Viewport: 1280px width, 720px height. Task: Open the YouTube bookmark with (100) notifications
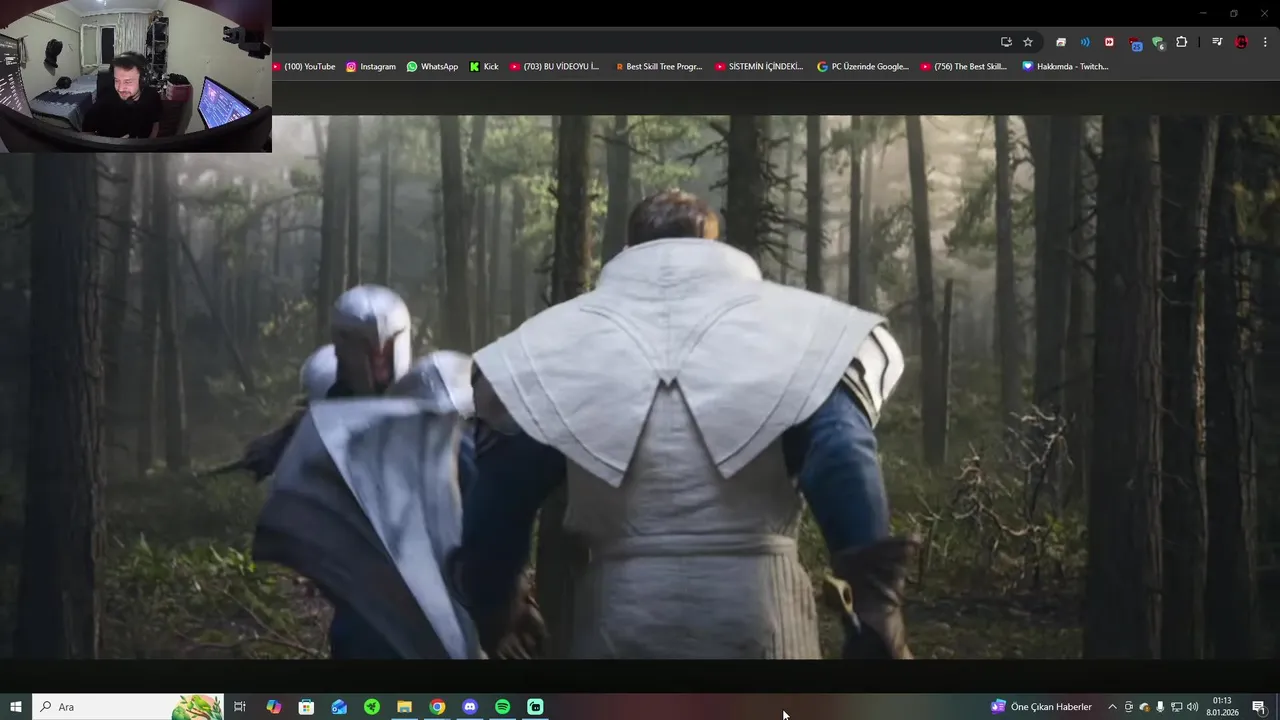[x=304, y=67]
